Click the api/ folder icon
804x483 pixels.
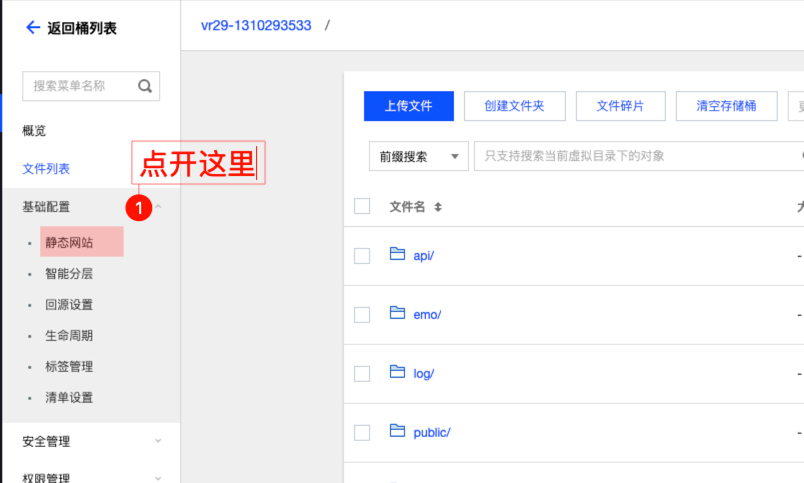(x=397, y=254)
